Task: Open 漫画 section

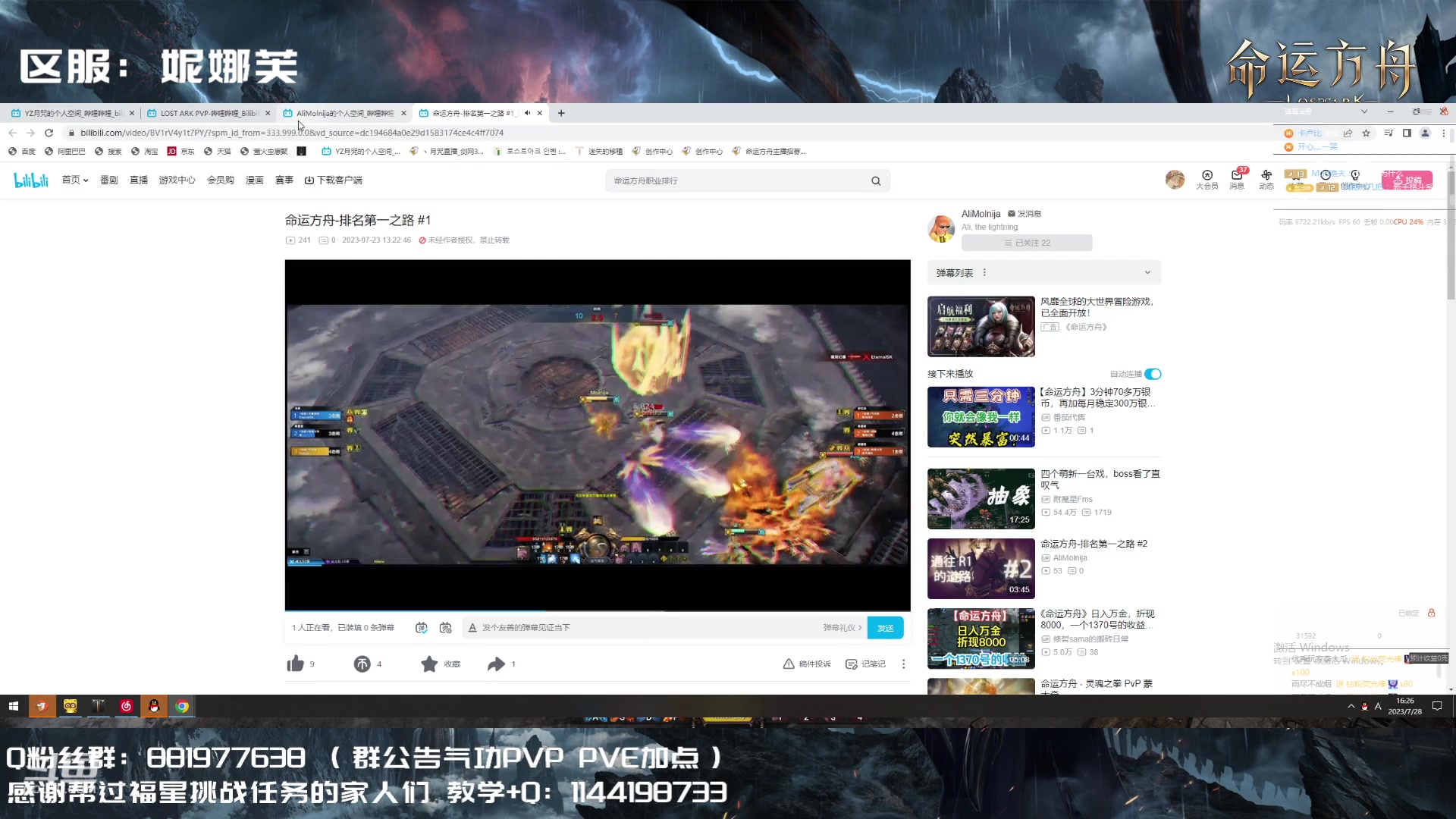Action: 255,180
